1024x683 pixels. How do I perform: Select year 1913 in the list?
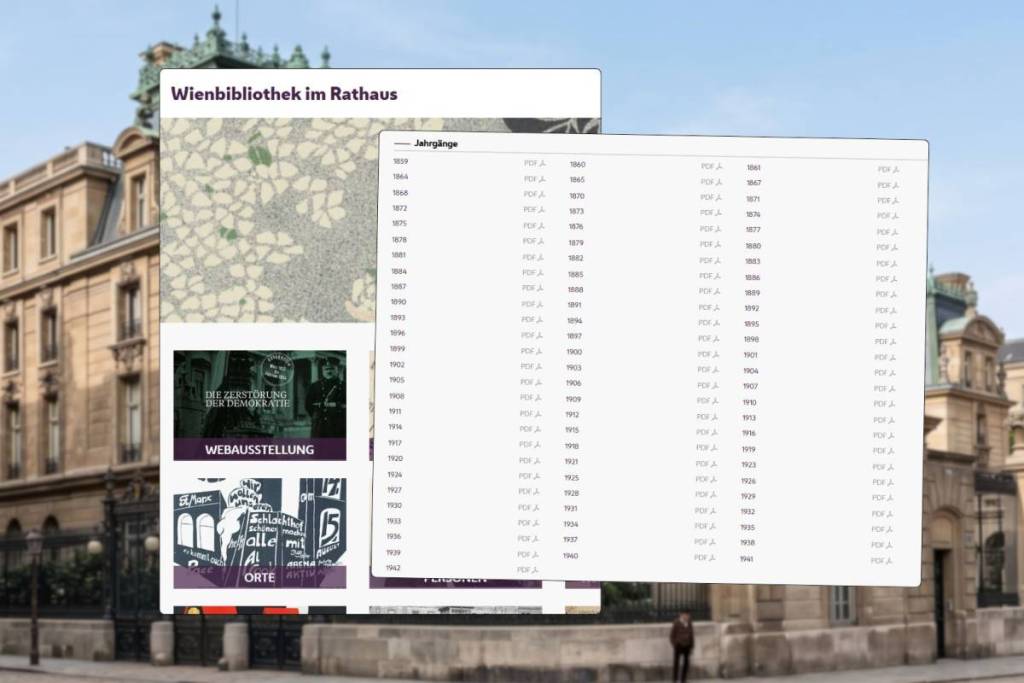(749, 418)
